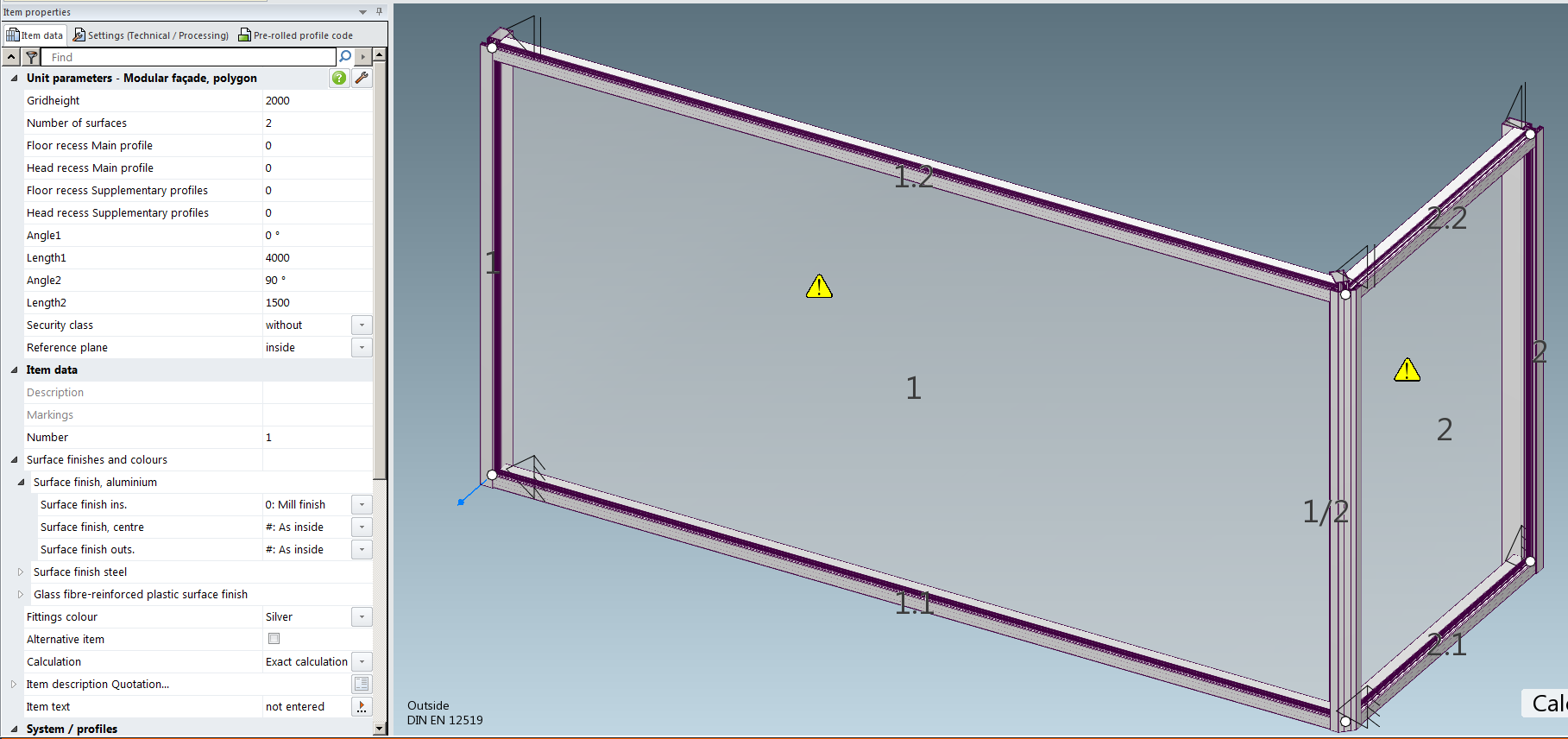The height and width of the screenshot is (739, 1568).
Task: Click the Find search field
Action: tap(190, 57)
